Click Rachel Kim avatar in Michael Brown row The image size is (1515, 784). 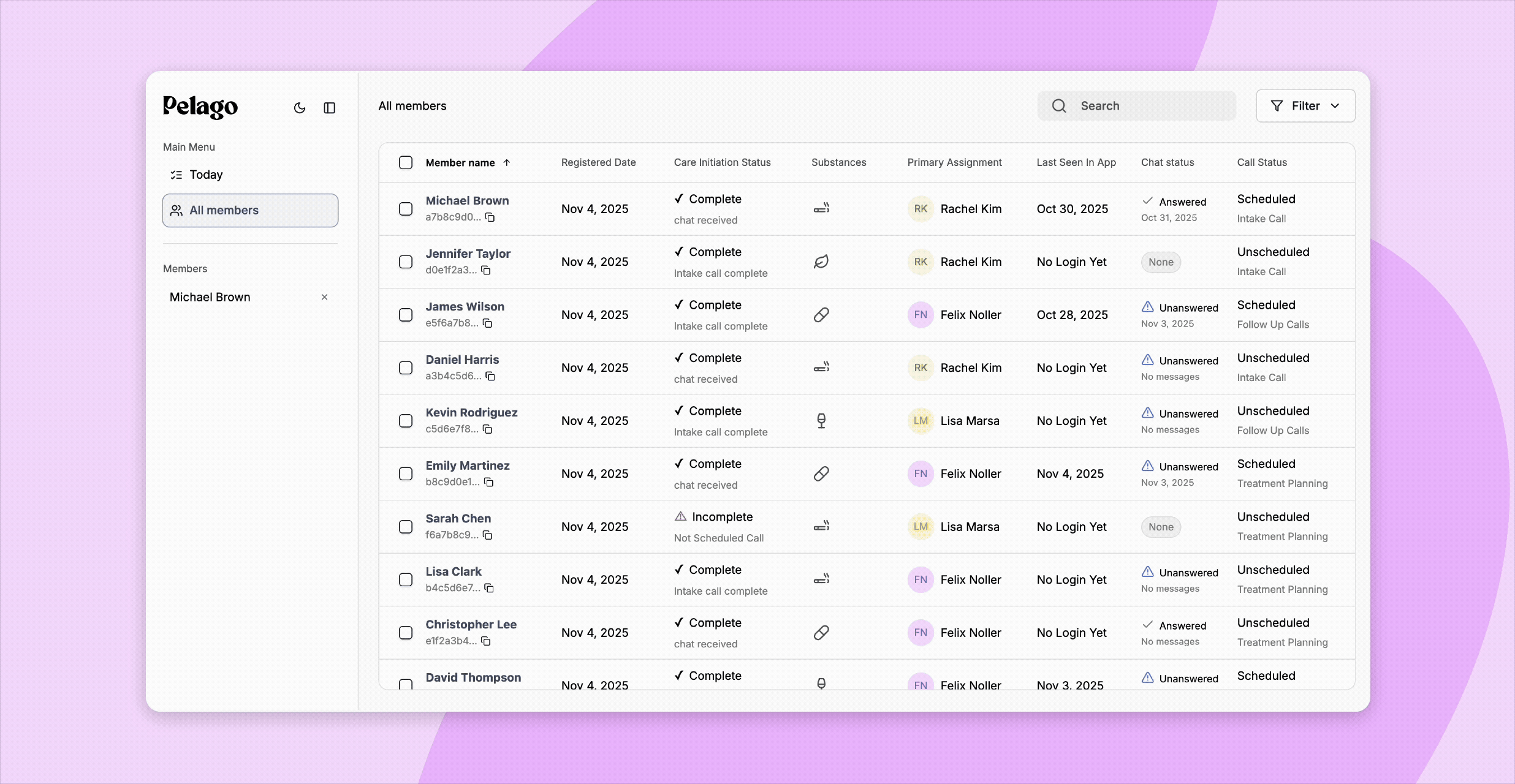coord(921,209)
